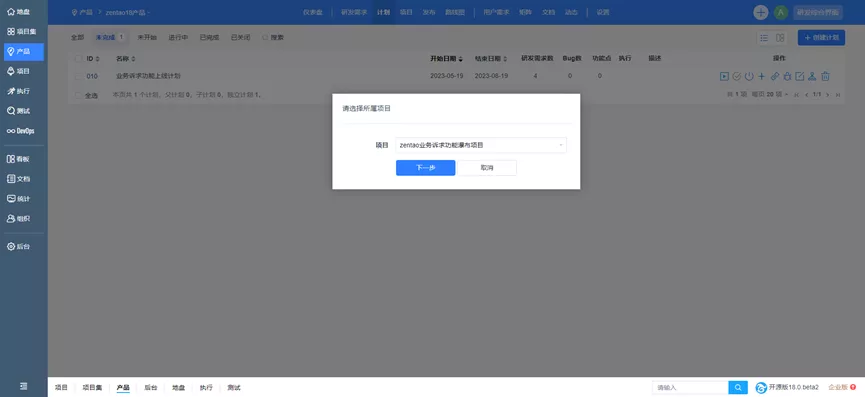865x397 pixels.
Task: Expand the zentao18产品 product switcher
Action: point(128,12)
